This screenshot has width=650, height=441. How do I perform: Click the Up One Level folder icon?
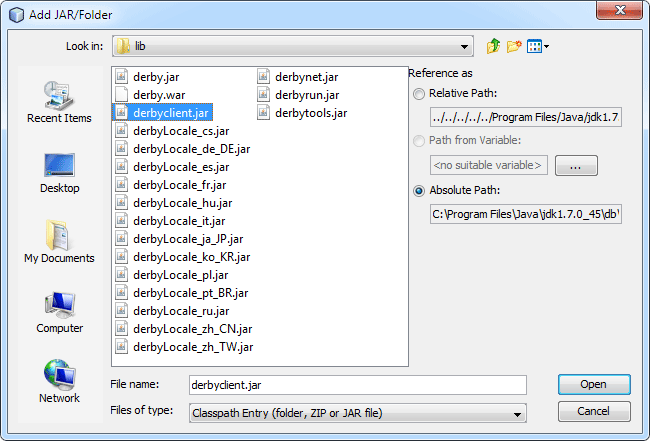pyautogui.click(x=493, y=46)
